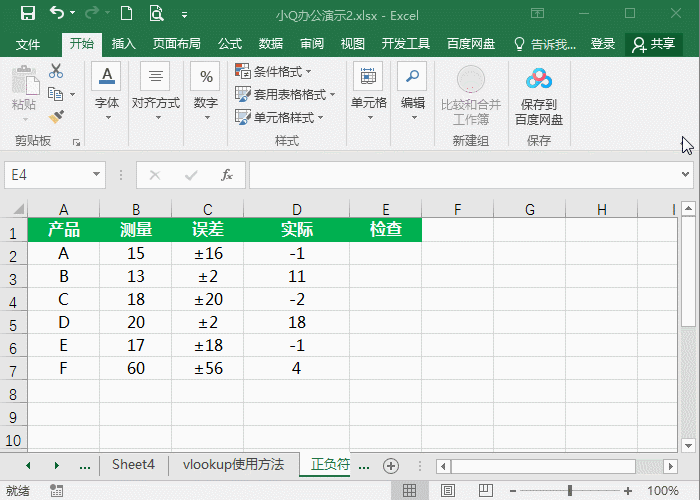Open ribbon display options icon

(538, 13)
